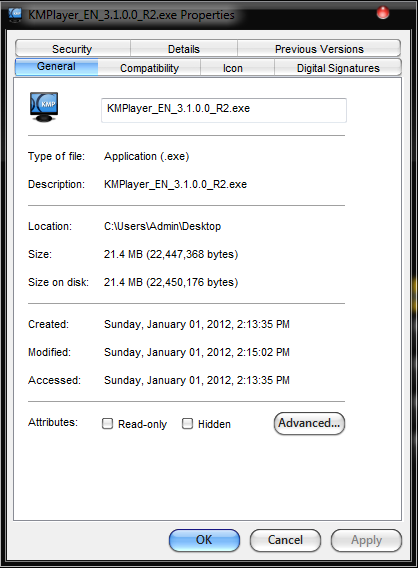
Task: Click the small KMPlayer icon in the title bar
Action: click(15, 14)
